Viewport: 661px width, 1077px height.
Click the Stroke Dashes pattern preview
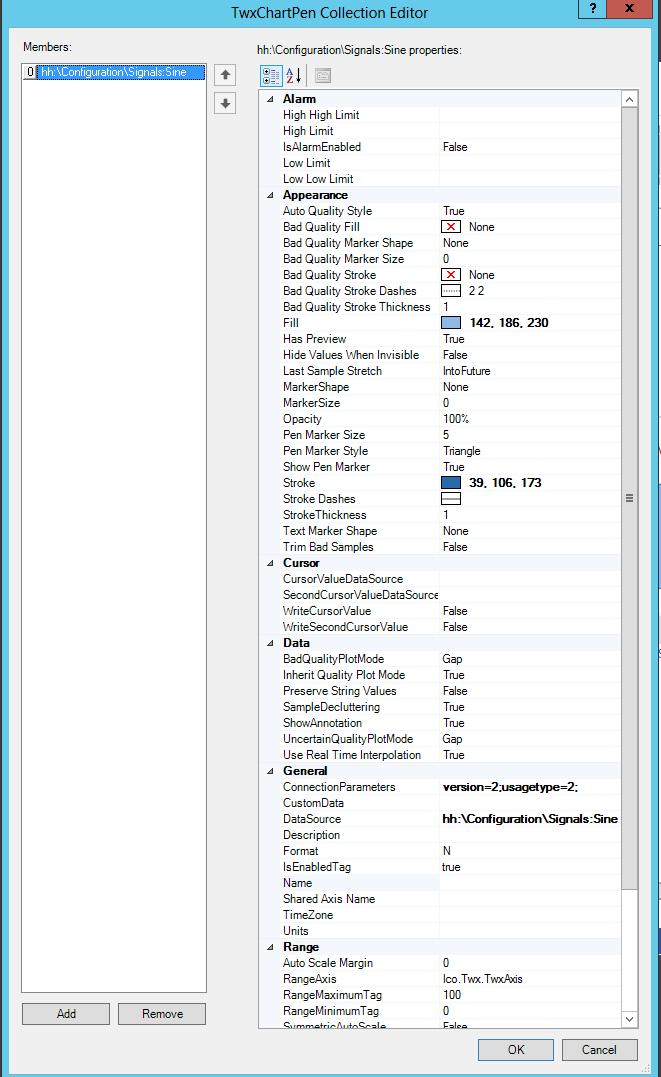(451, 499)
